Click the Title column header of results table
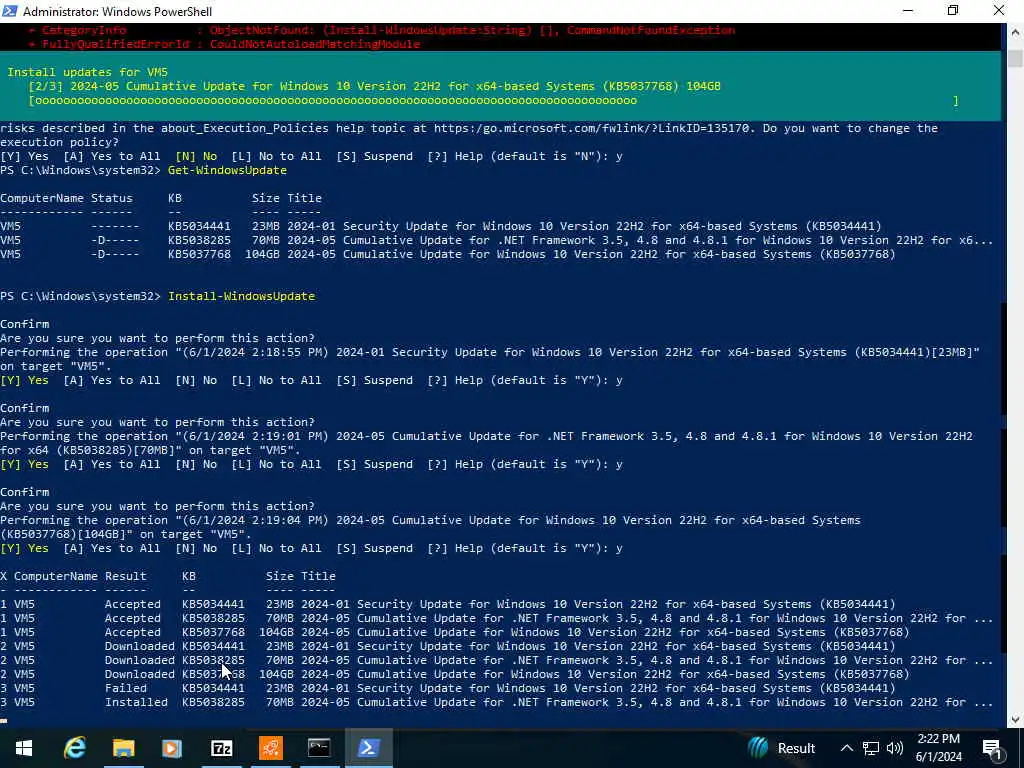1024x768 pixels. (x=318, y=576)
